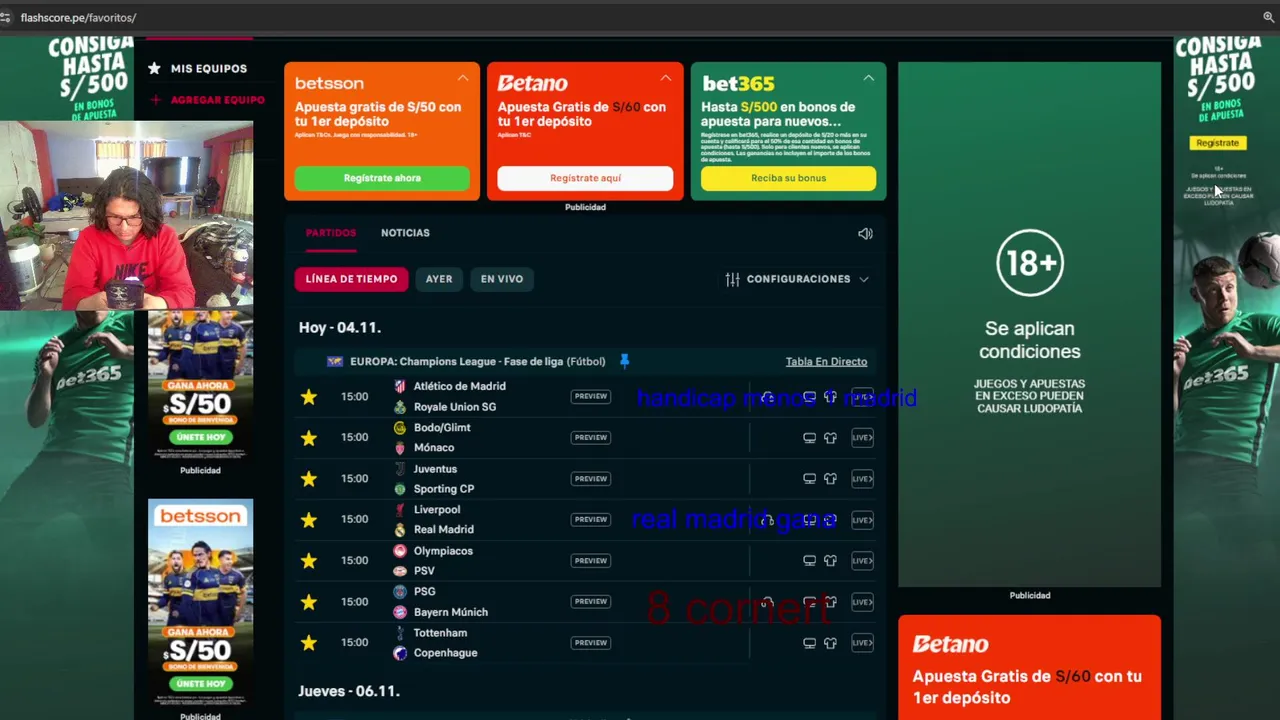The height and width of the screenshot is (720, 1280).
Task: Collapse the Betano ad card chevron
Action: [666, 77]
